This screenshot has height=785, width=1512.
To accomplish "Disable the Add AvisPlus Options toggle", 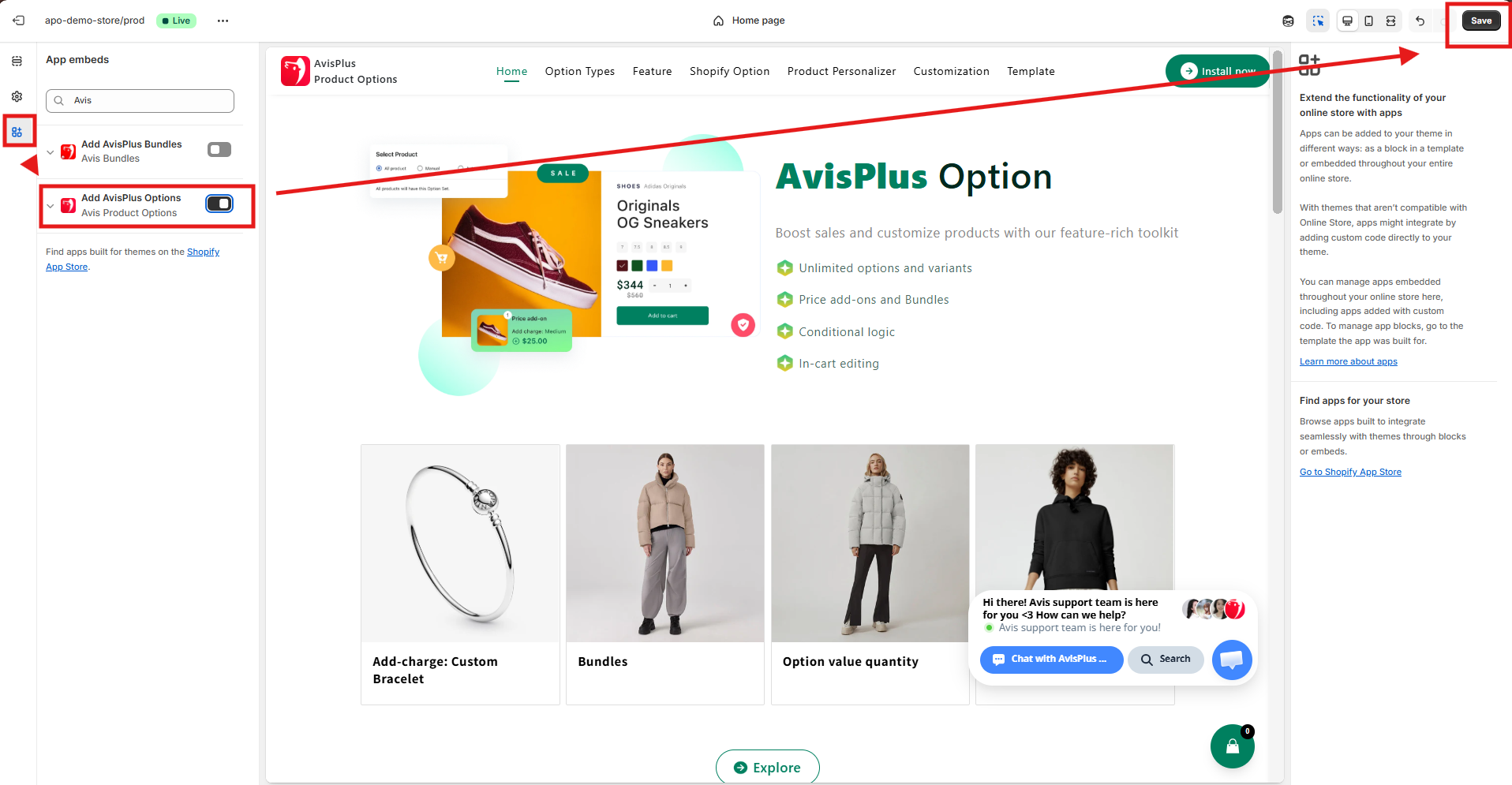I will coord(219,204).
